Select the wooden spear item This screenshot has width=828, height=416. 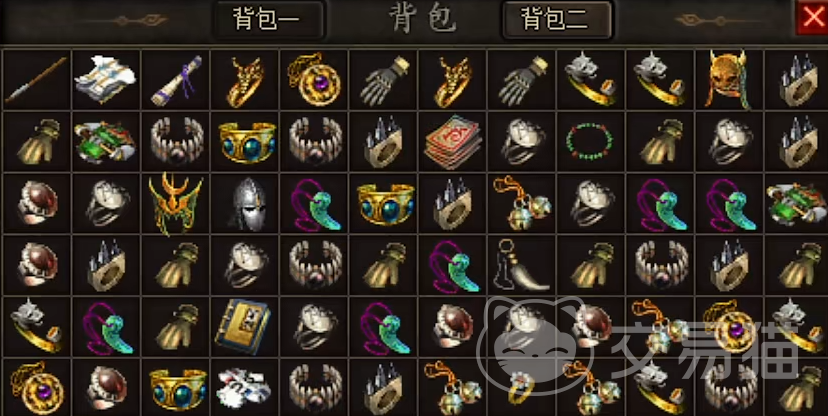point(36,80)
